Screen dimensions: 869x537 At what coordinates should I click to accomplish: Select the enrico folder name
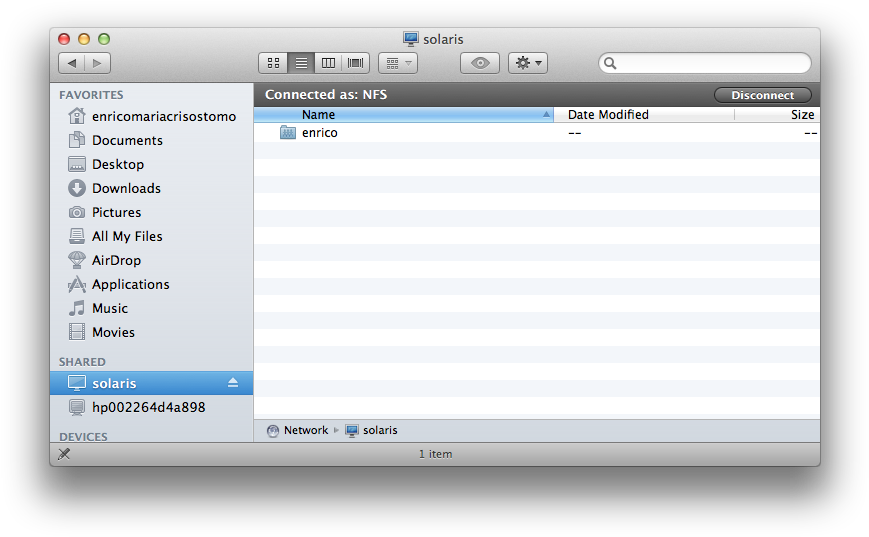point(320,133)
